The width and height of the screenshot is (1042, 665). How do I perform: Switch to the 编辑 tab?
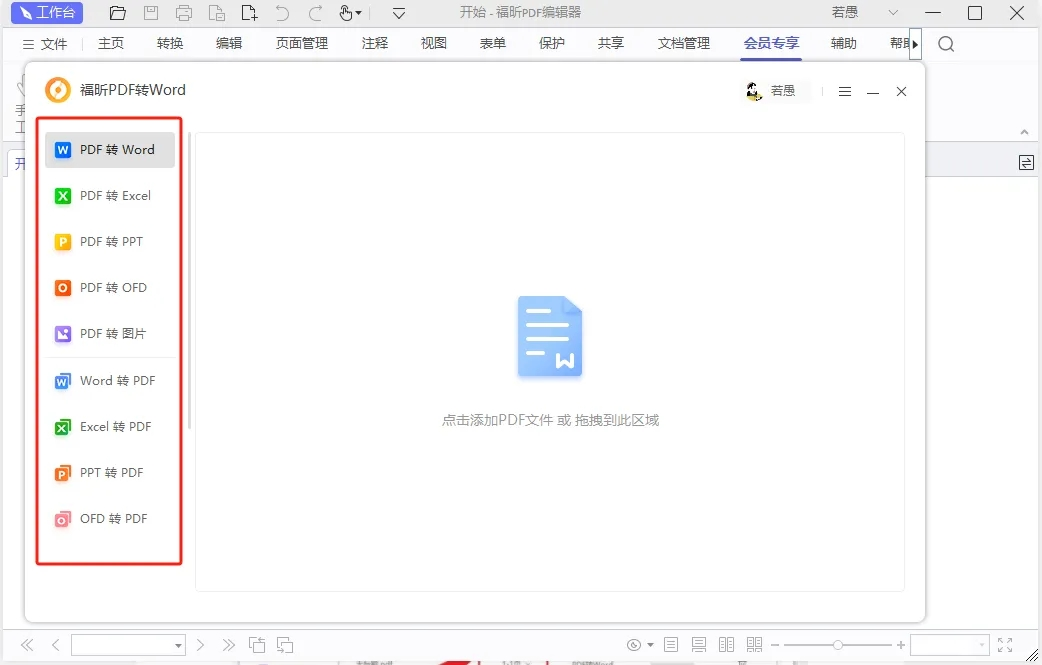pos(229,43)
